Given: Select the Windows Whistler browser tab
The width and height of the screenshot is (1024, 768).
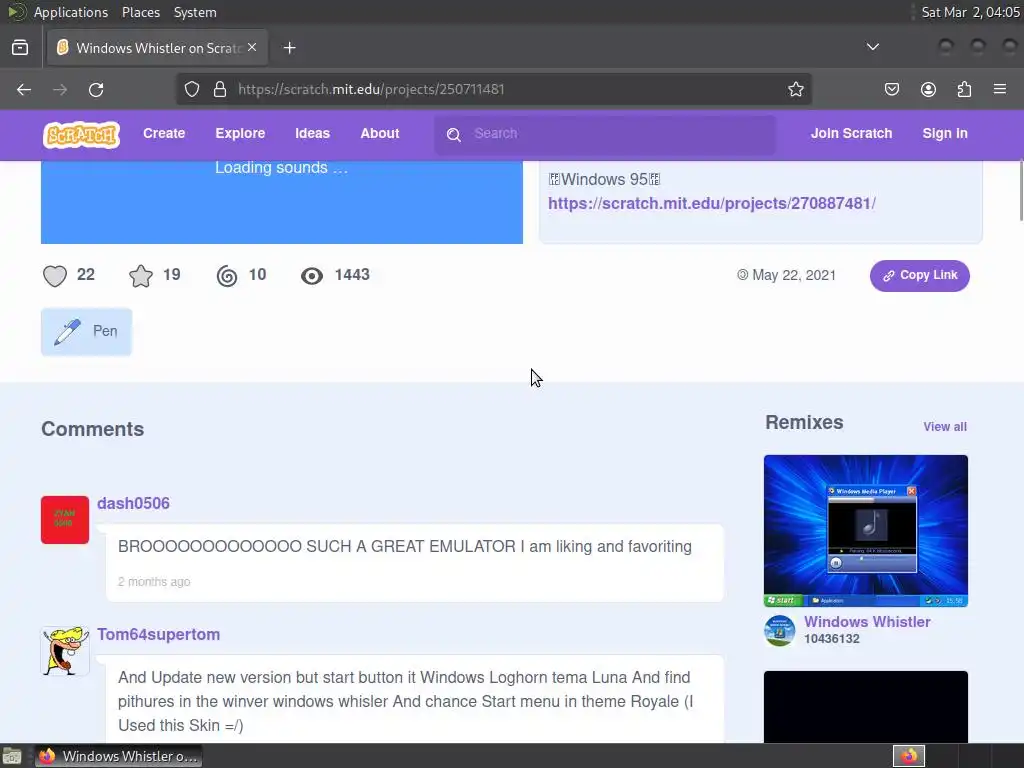Looking at the screenshot, I should click(157, 48).
